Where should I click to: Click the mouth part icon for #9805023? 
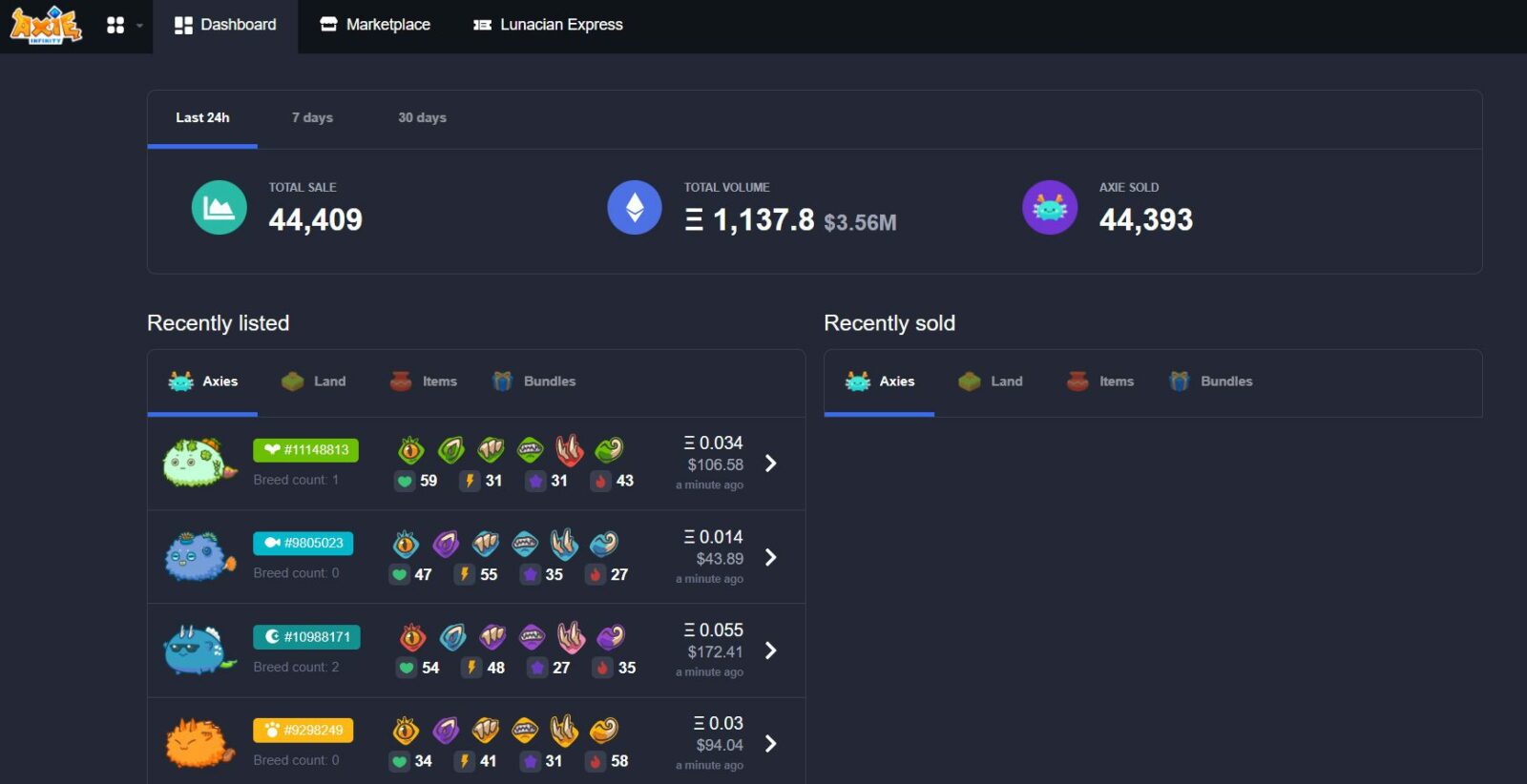tap(525, 544)
